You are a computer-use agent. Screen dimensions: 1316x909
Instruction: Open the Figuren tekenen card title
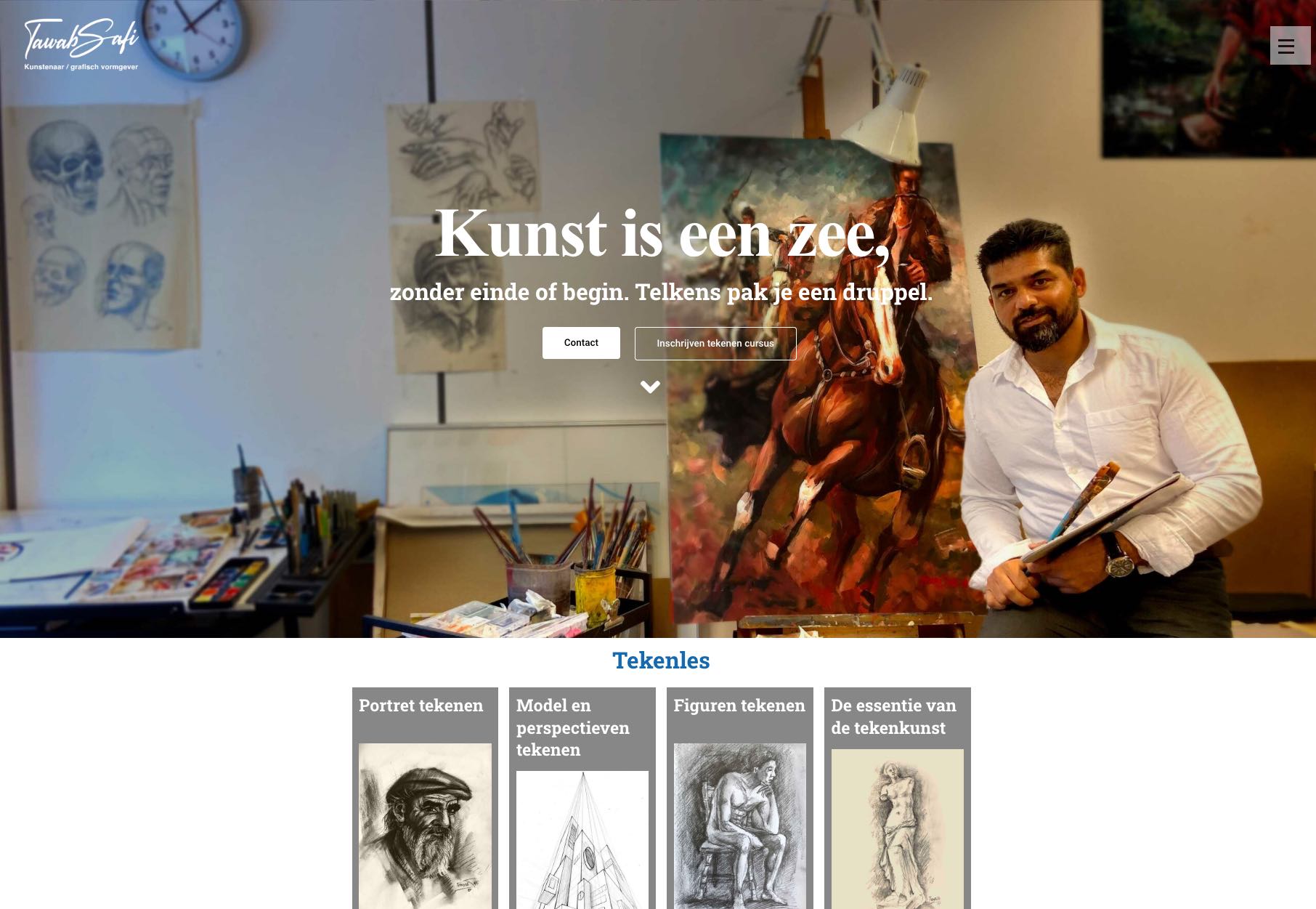coord(739,706)
